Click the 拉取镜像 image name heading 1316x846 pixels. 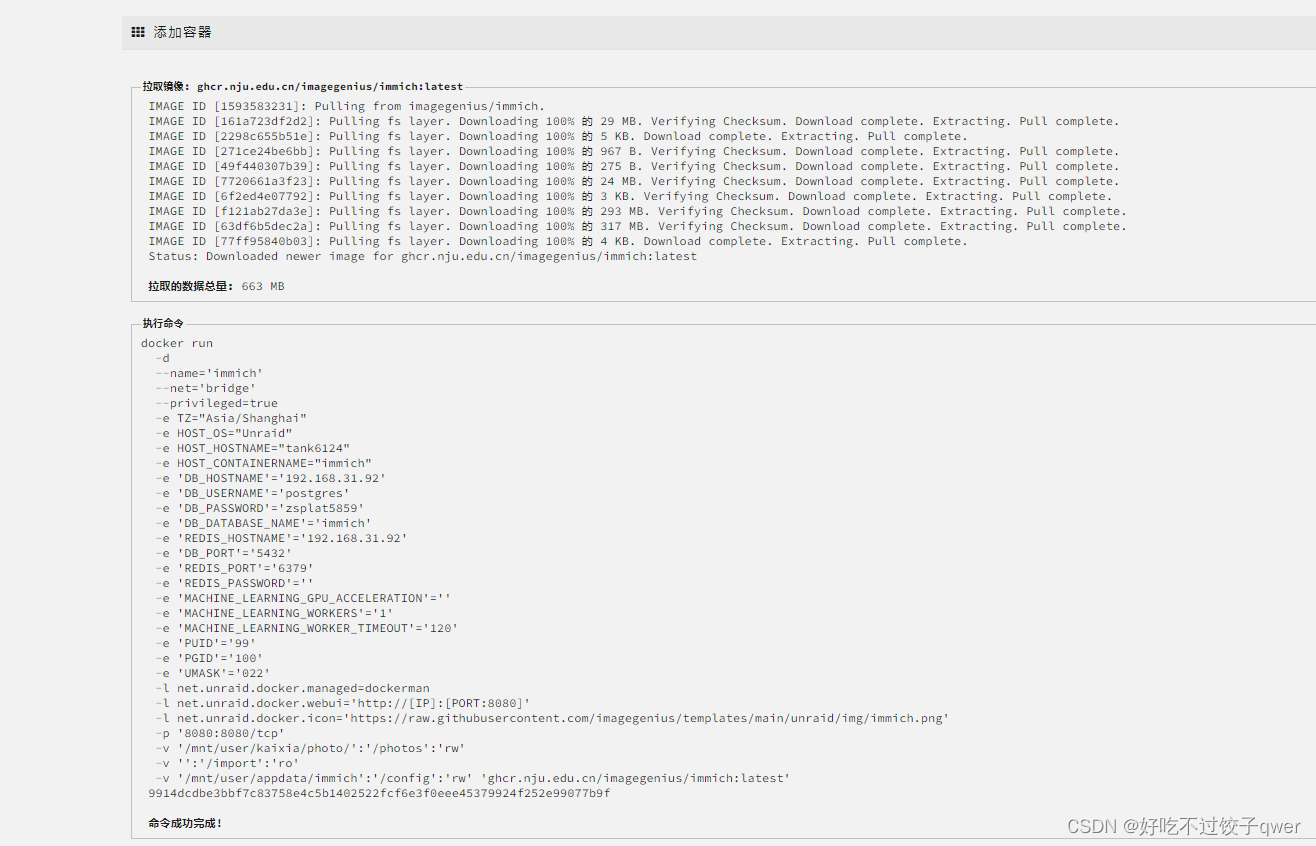point(303,87)
